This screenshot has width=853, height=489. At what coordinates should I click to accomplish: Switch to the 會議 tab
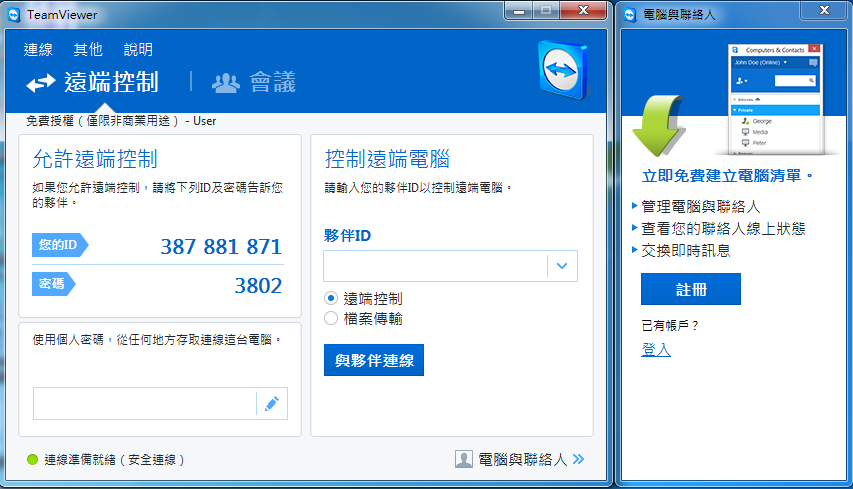273,82
